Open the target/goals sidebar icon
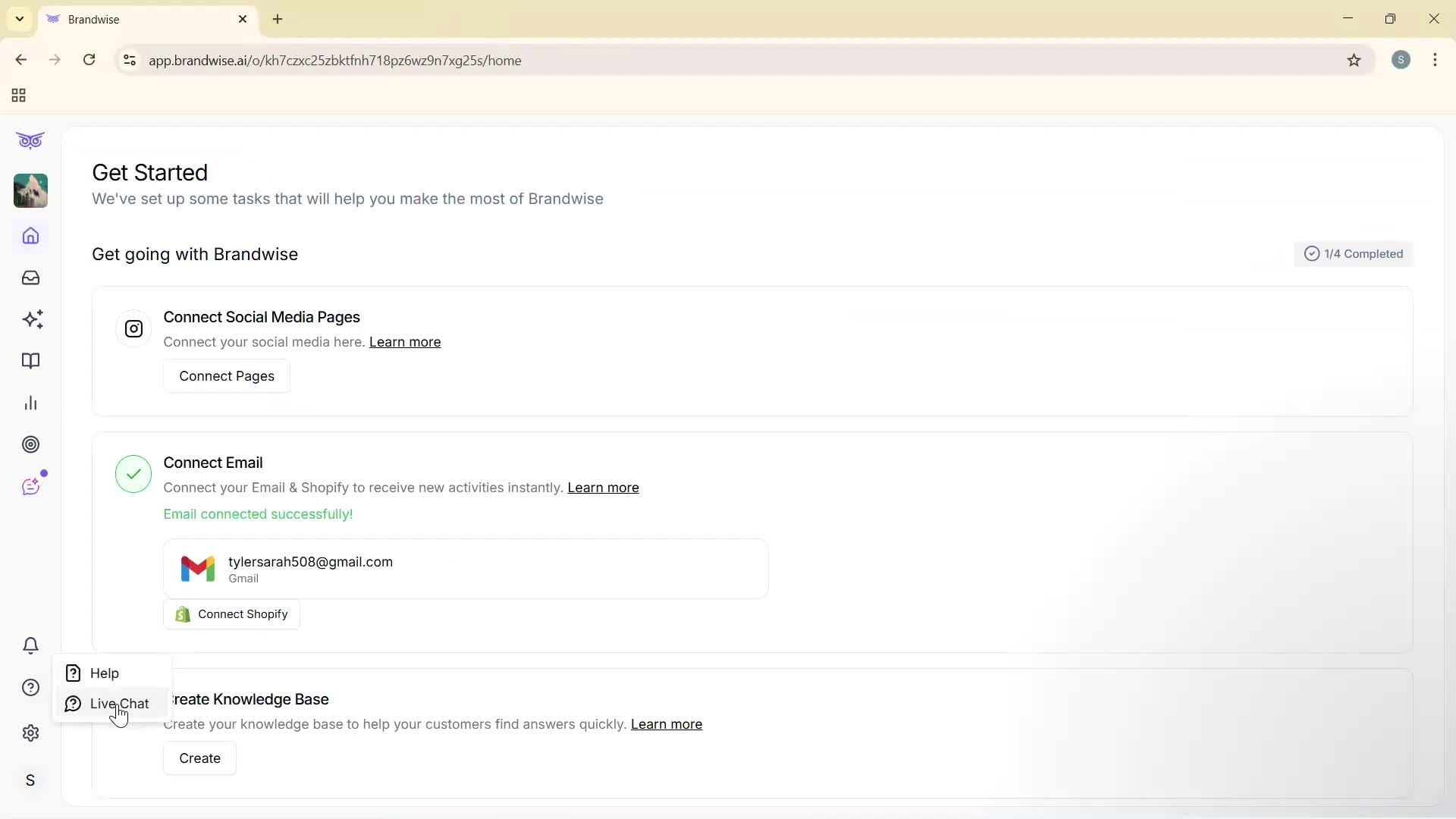Screen dimensions: 1456x819 (30, 444)
